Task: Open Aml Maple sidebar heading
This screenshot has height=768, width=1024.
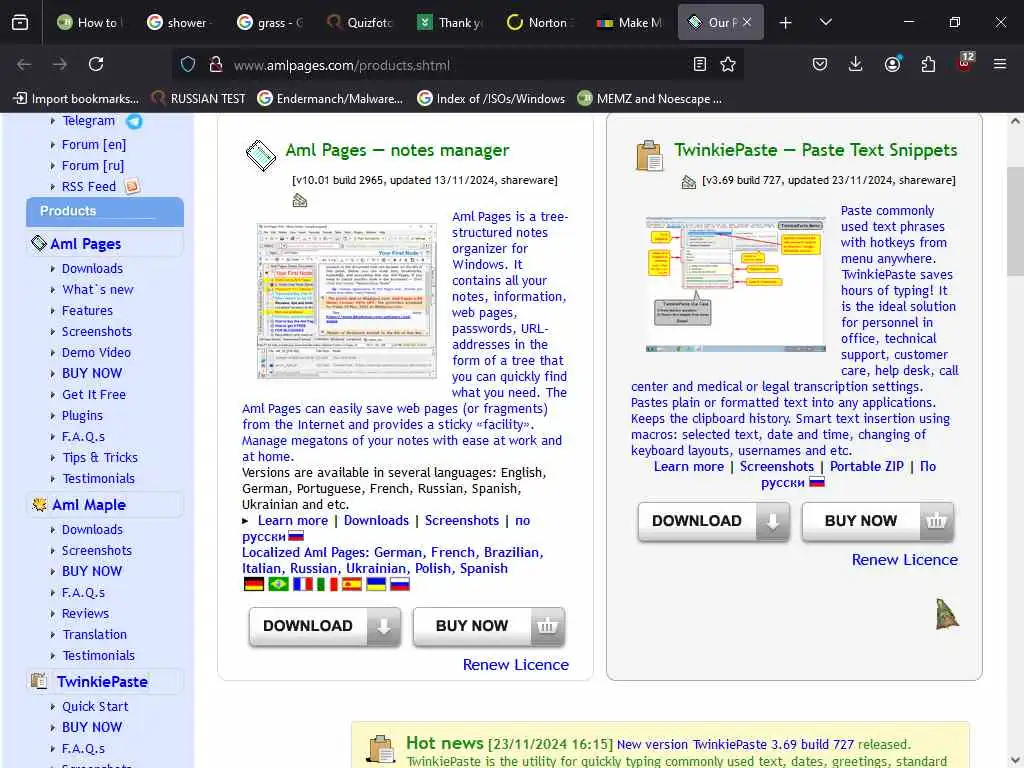Action: point(89,505)
